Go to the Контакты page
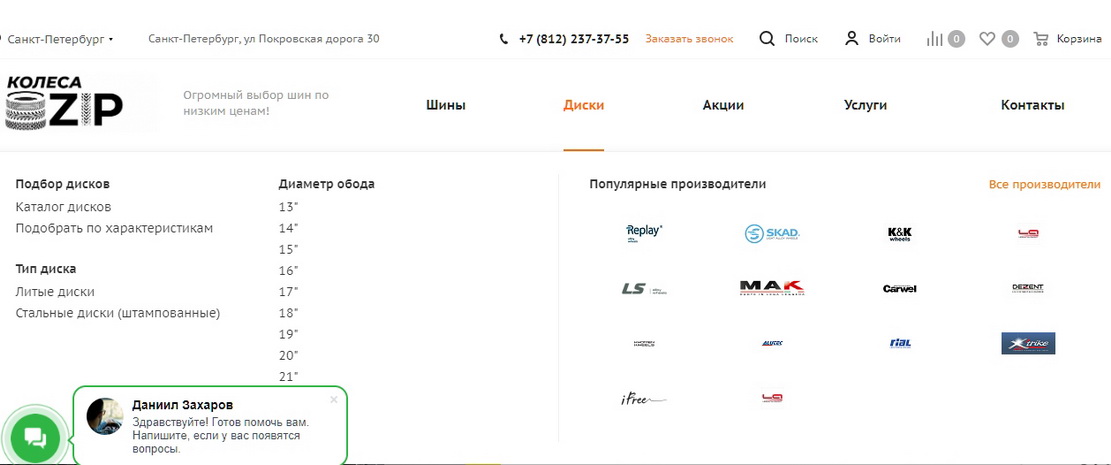 tap(1032, 105)
